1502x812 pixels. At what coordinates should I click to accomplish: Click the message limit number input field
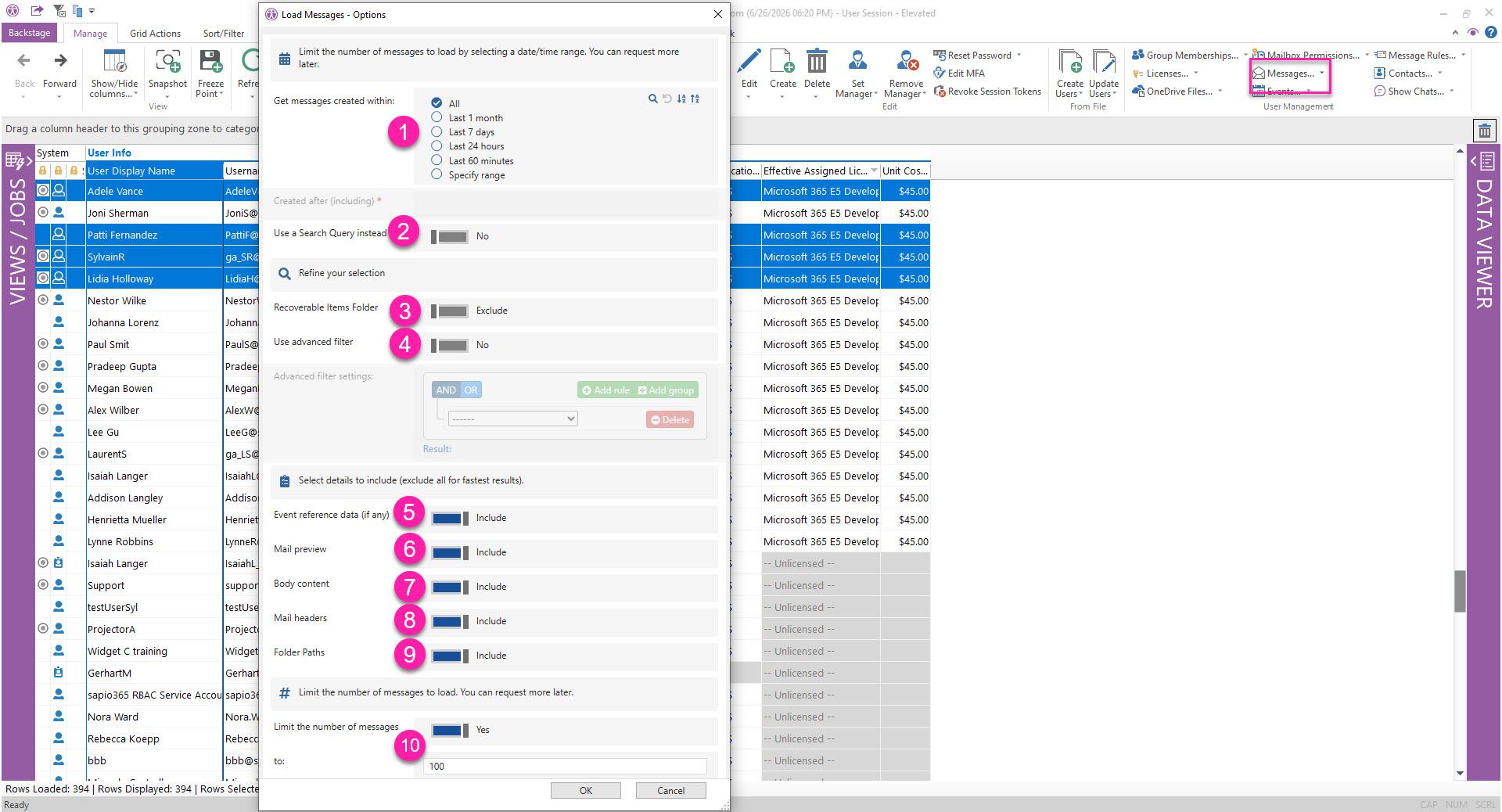click(566, 767)
